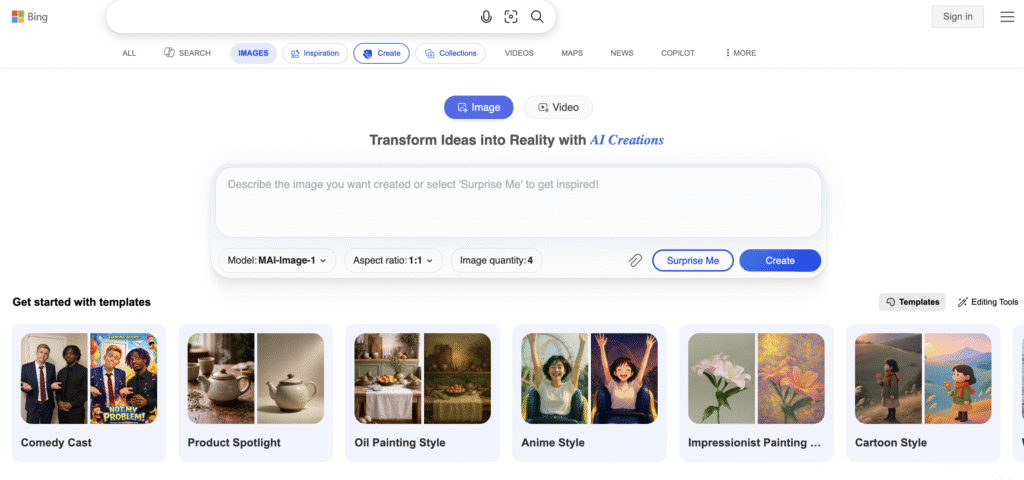This screenshot has height=480, width=1024.
Task: Select the Product Spotlight template
Action: (256, 392)
